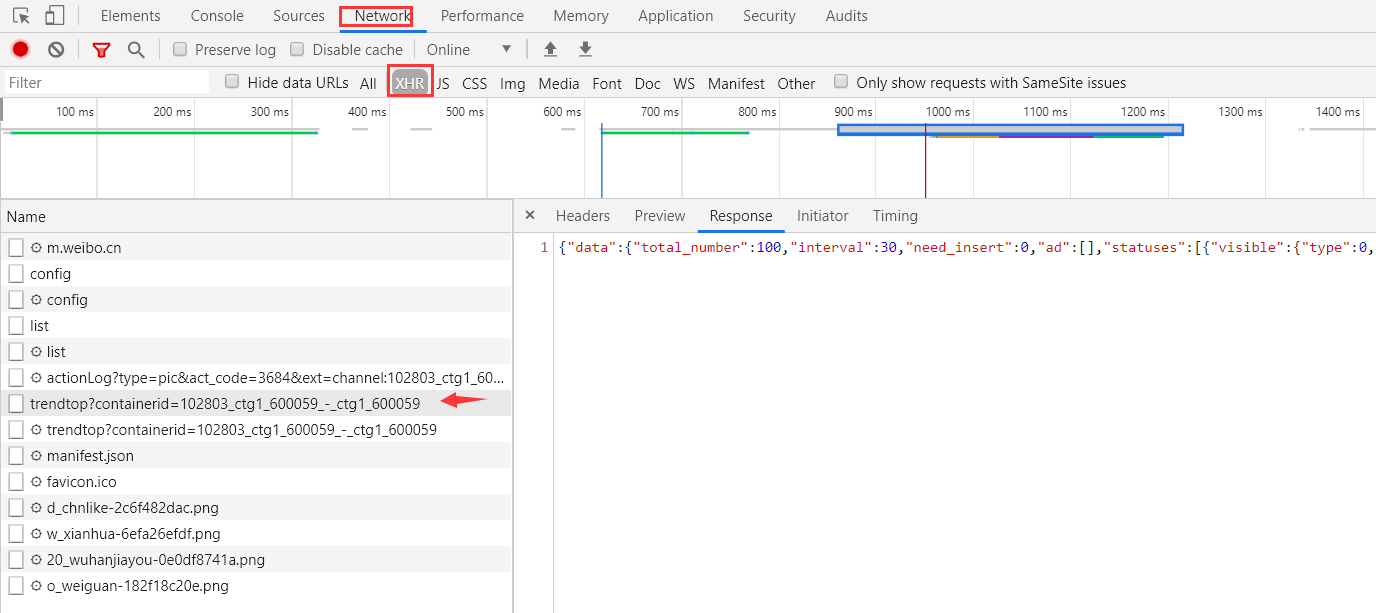This screenshot has width=1376, height=613.
Task: Enable the Preserve log checkbox
Action: click(x=180, y=49)
